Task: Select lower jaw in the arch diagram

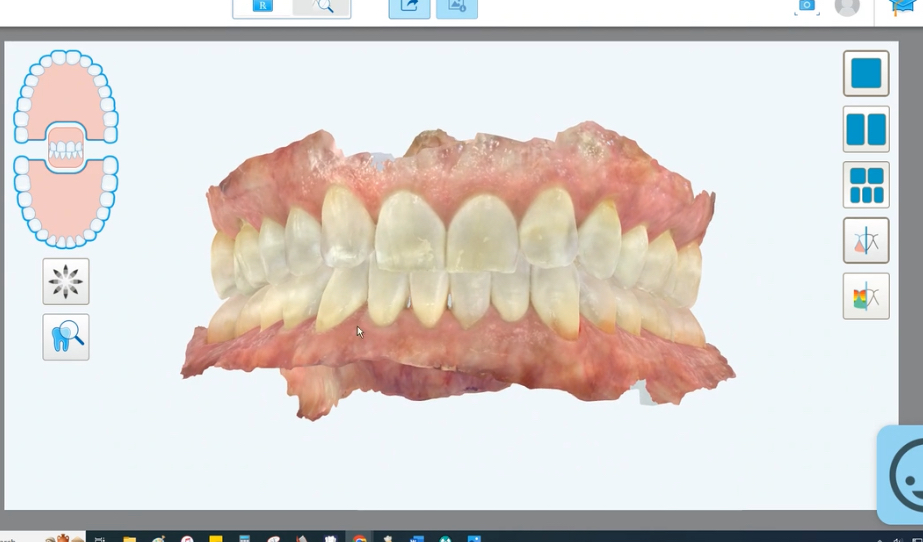Action: coord(66,210)
